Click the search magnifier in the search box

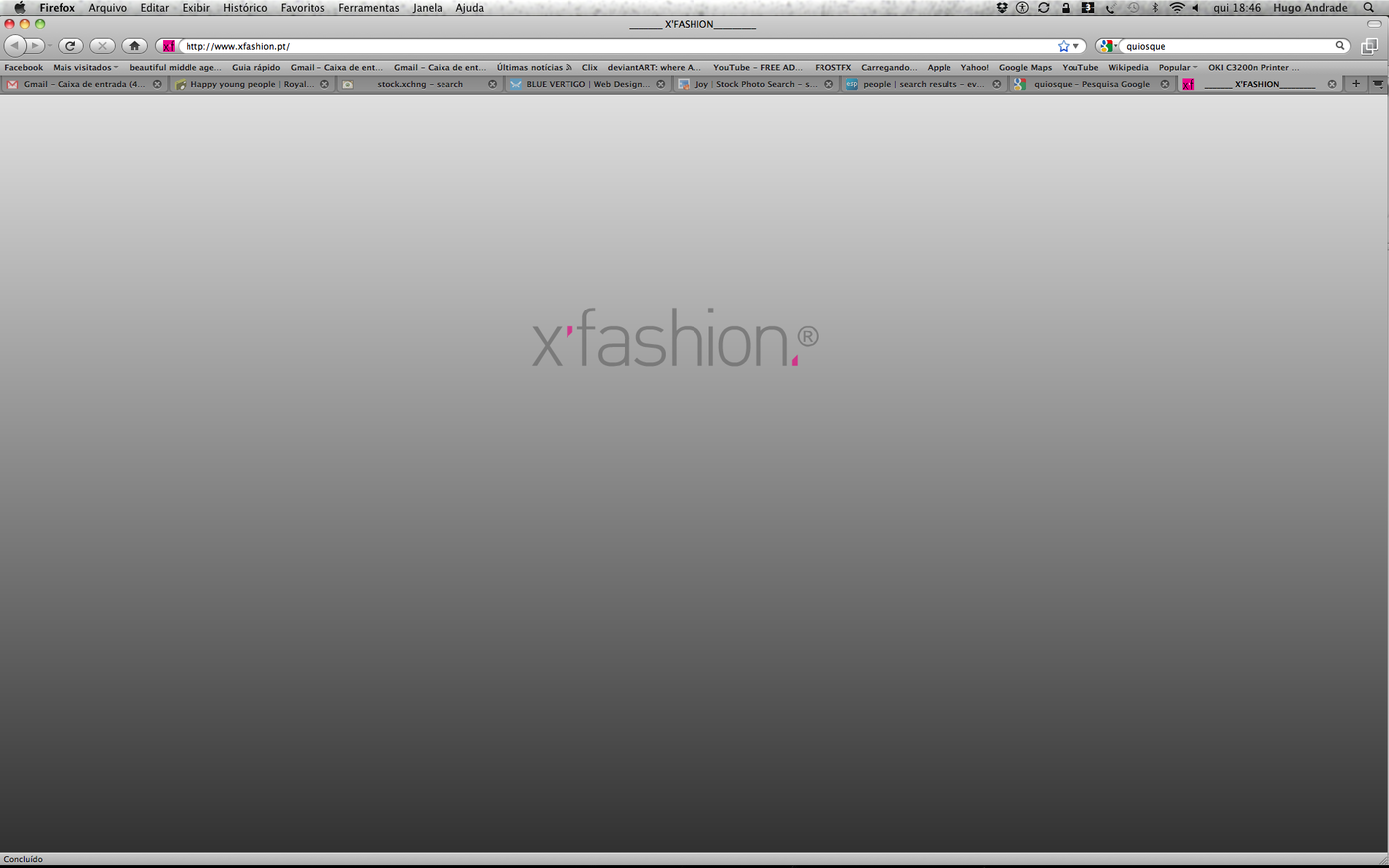[x=1340, y=46]
